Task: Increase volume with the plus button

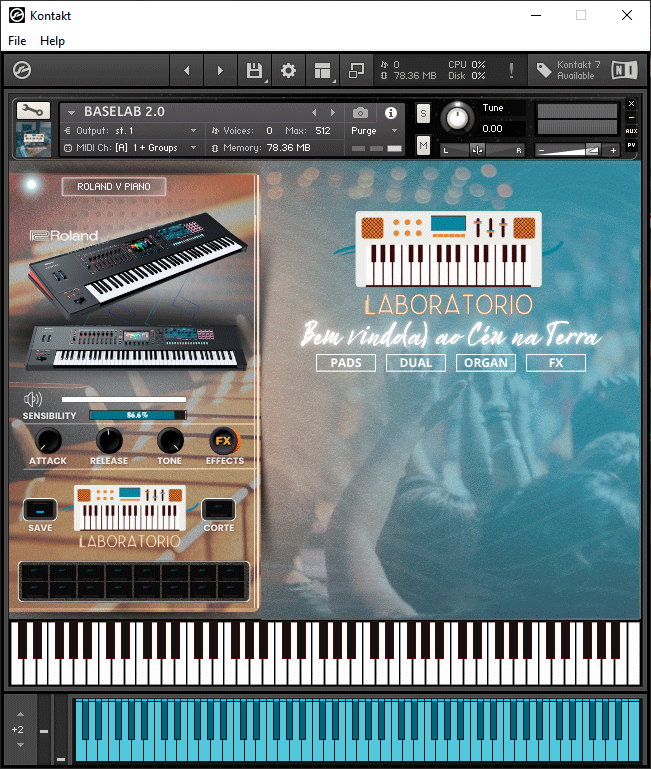Action: (613, 150)
